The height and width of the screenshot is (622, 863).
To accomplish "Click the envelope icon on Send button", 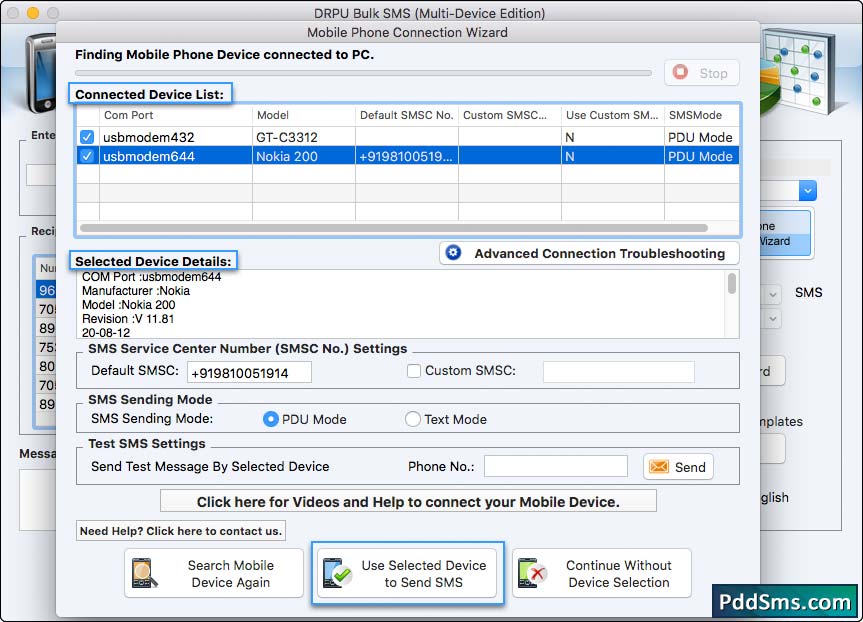I will (x=659, y=467).
